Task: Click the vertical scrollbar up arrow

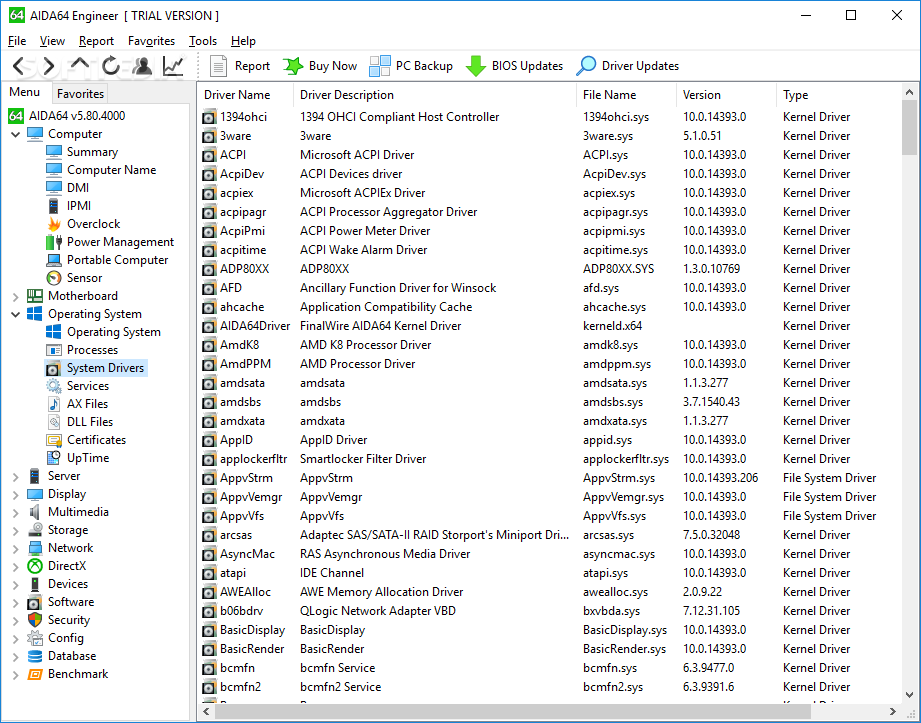Action: pyautogui.click(x=909, y=92)
